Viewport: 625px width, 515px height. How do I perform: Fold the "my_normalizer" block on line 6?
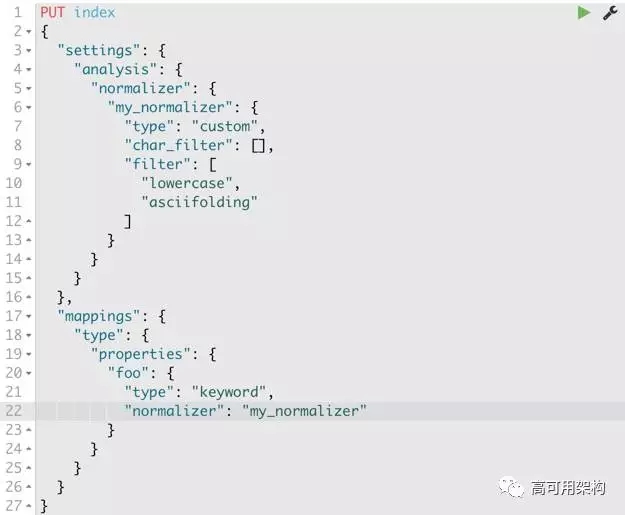coord(29,108)
